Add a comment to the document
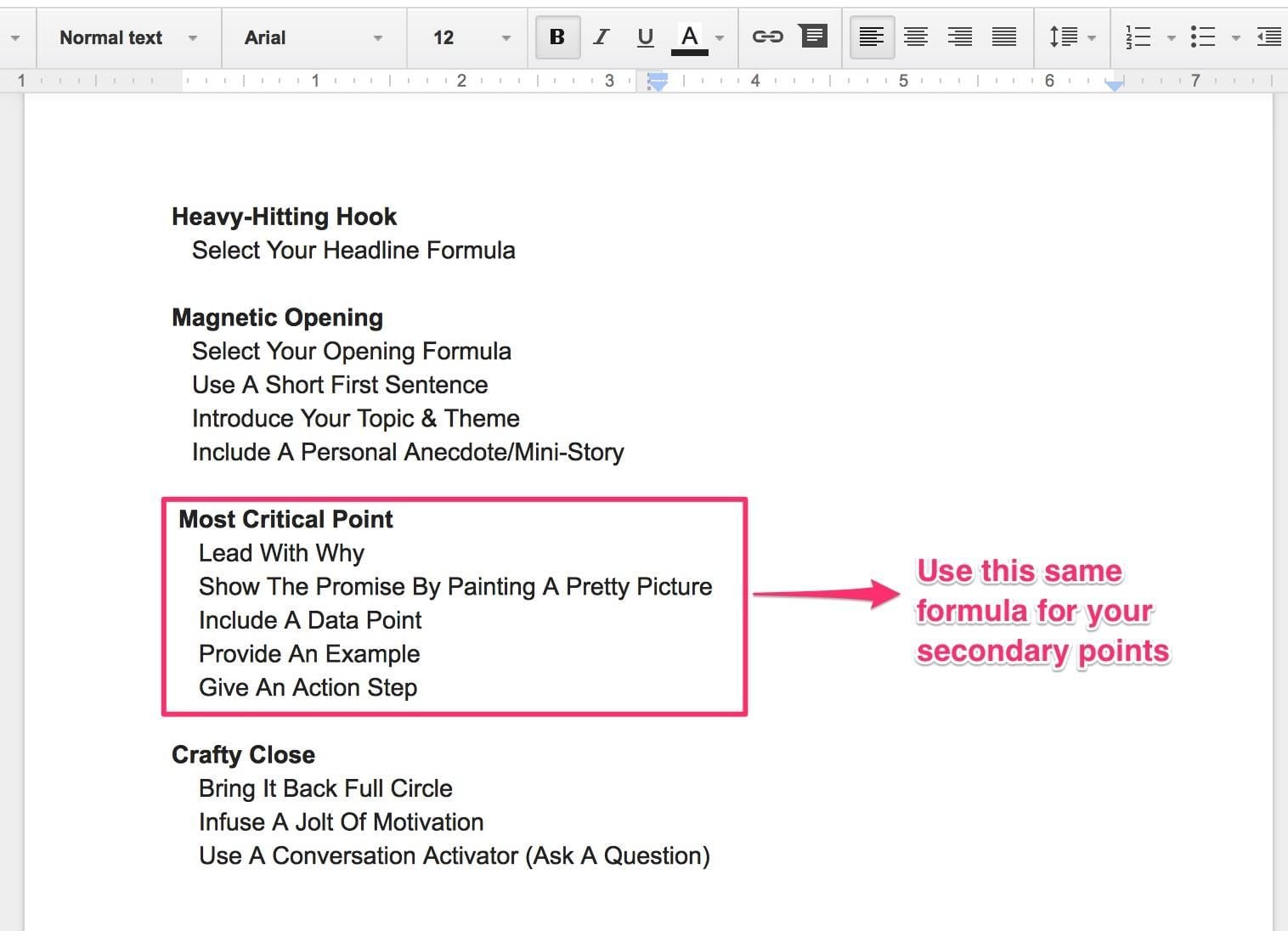 tap(813, 37)
